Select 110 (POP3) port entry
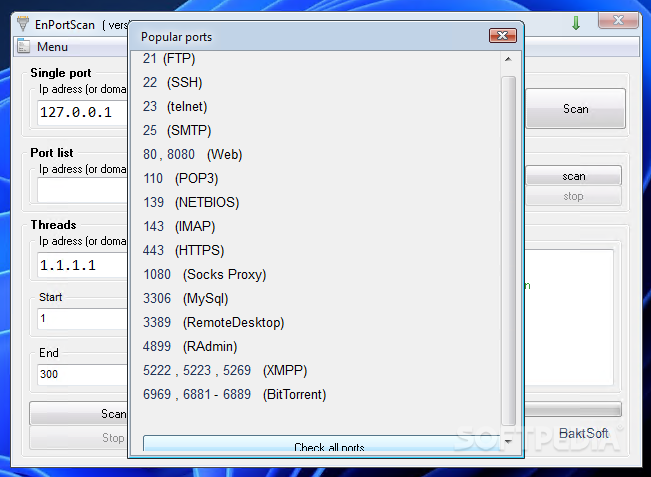This screenshot has height=477, width=651. pyautogui.click(x=181, y=179)
